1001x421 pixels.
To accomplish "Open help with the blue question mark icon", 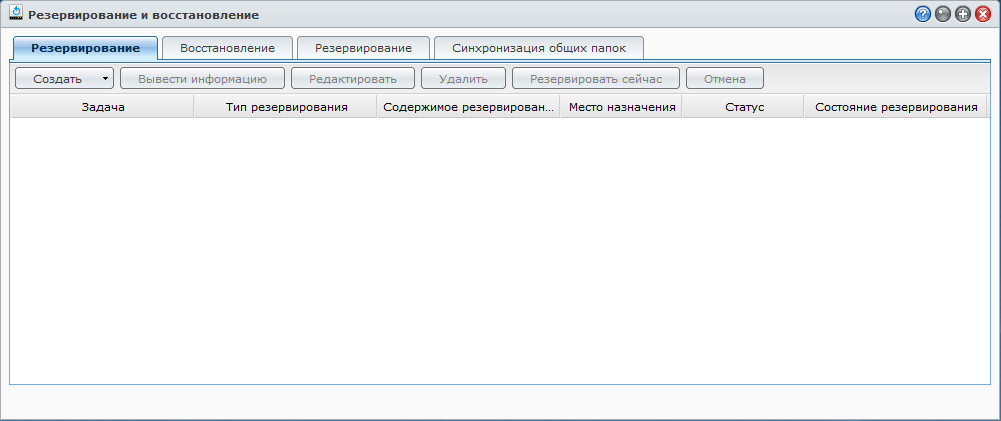I will point(922,15).
